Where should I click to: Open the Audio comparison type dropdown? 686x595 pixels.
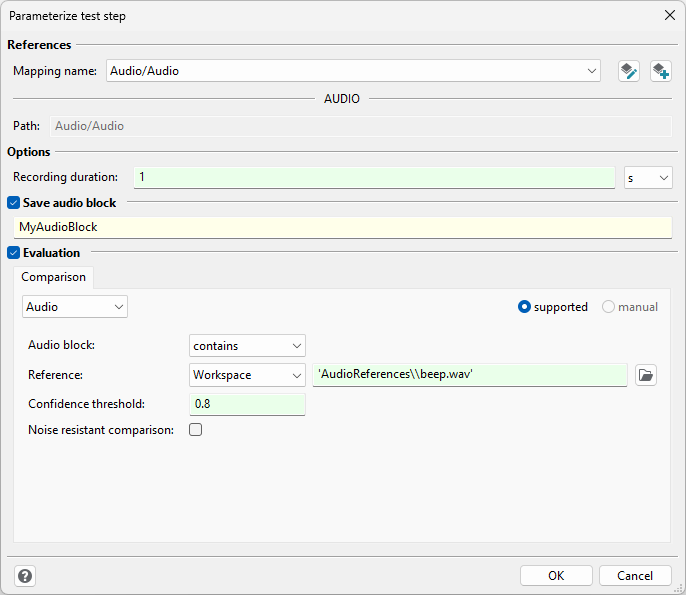click(75, 307)
